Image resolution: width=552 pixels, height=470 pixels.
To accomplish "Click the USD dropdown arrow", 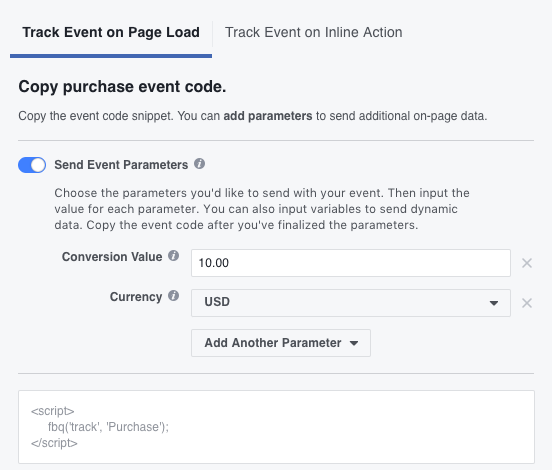I will (494, 303).
